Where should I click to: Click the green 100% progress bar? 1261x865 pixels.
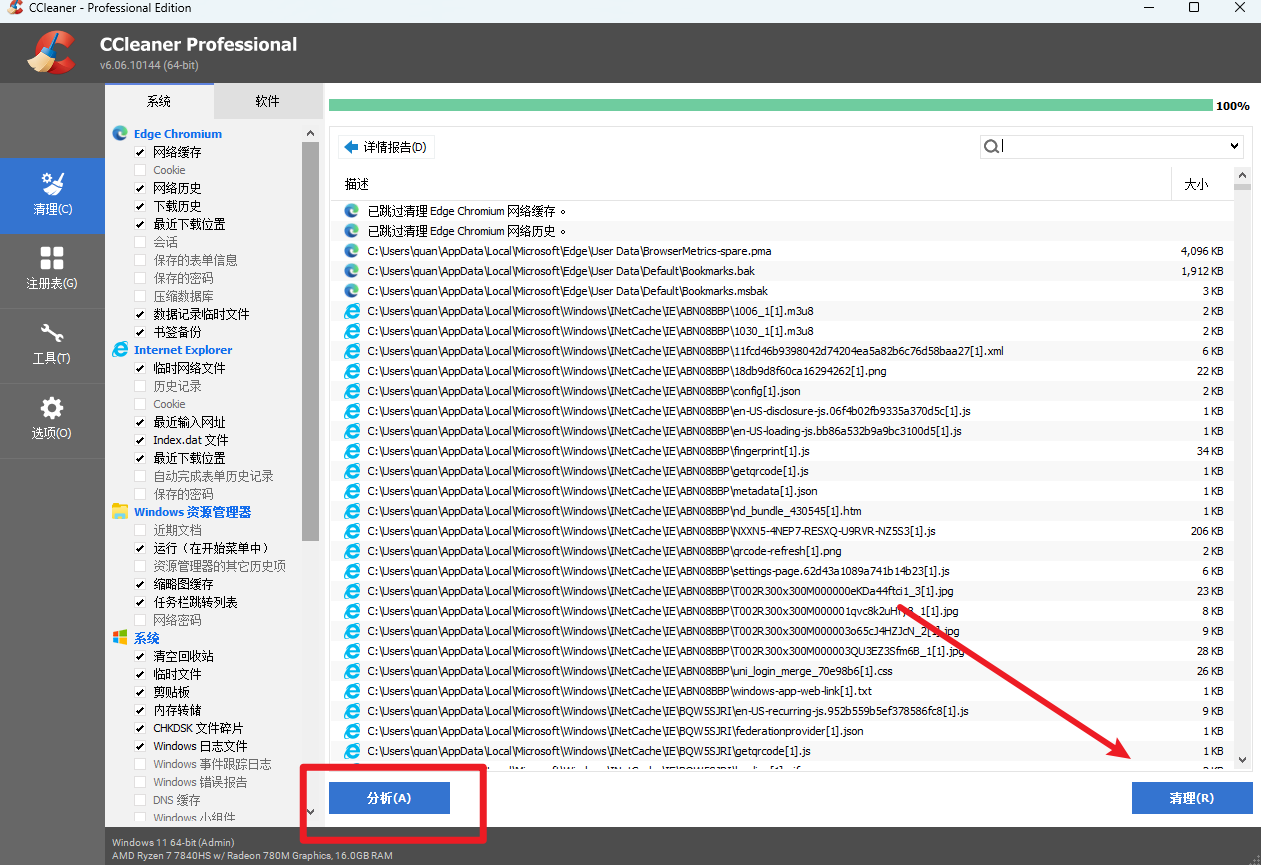click(x=770, y=105)
